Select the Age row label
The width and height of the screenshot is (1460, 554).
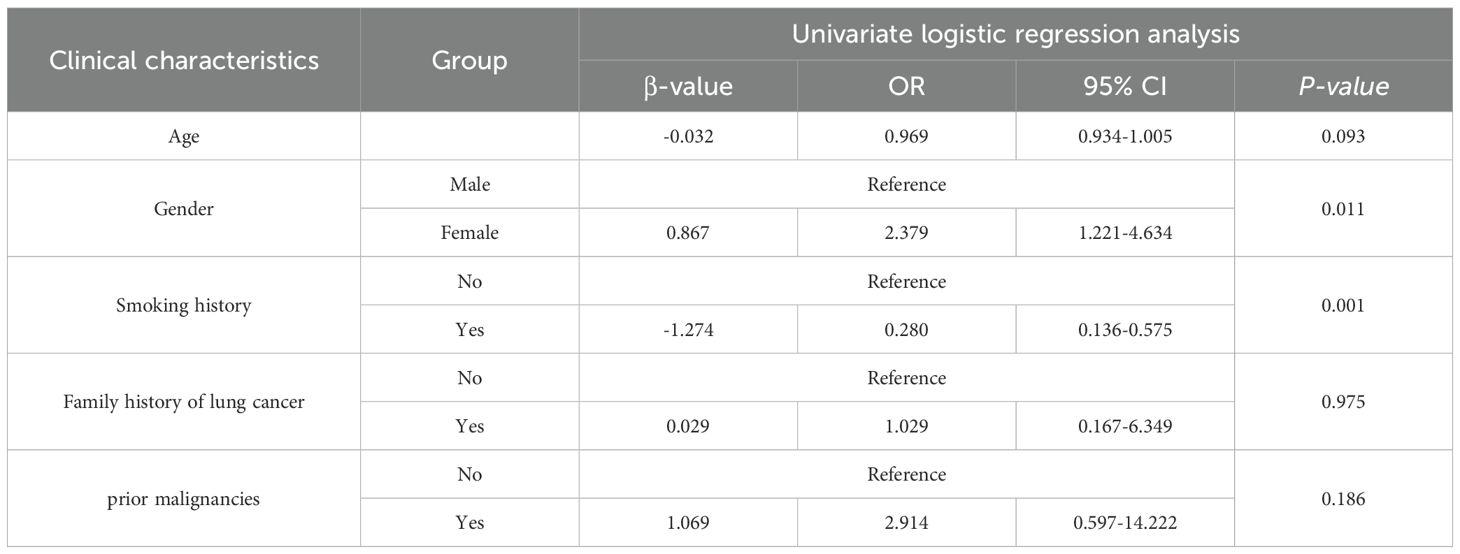184,136
